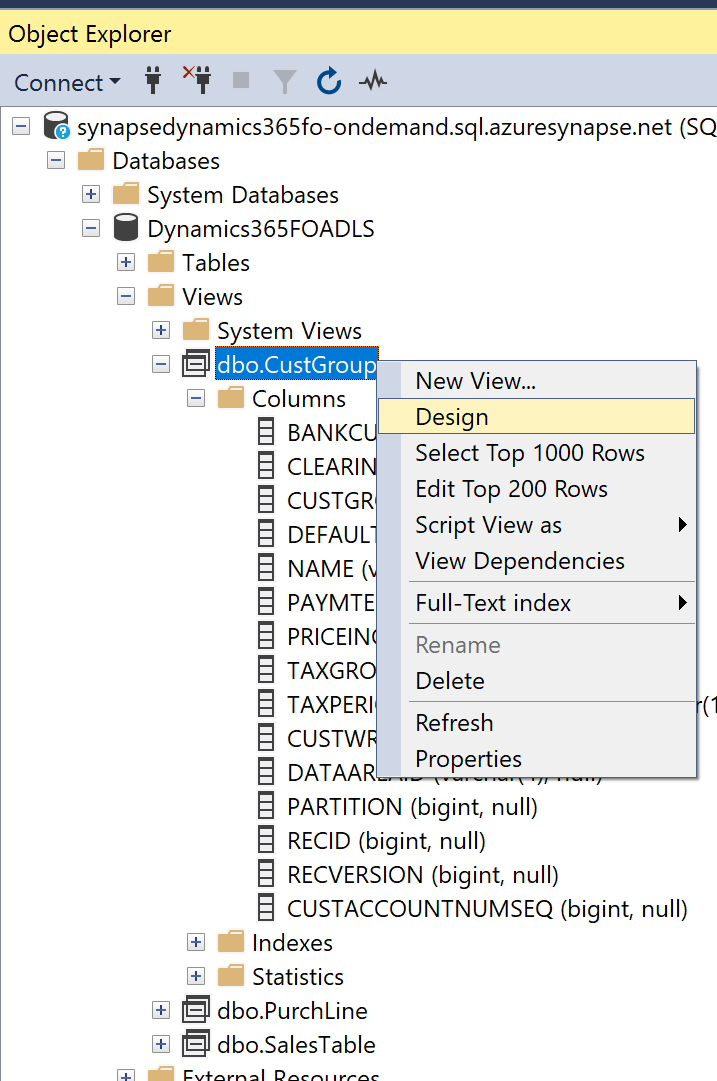Collapse the dbo.CustGroup view node
The image size is (717, 1081).
161,364
